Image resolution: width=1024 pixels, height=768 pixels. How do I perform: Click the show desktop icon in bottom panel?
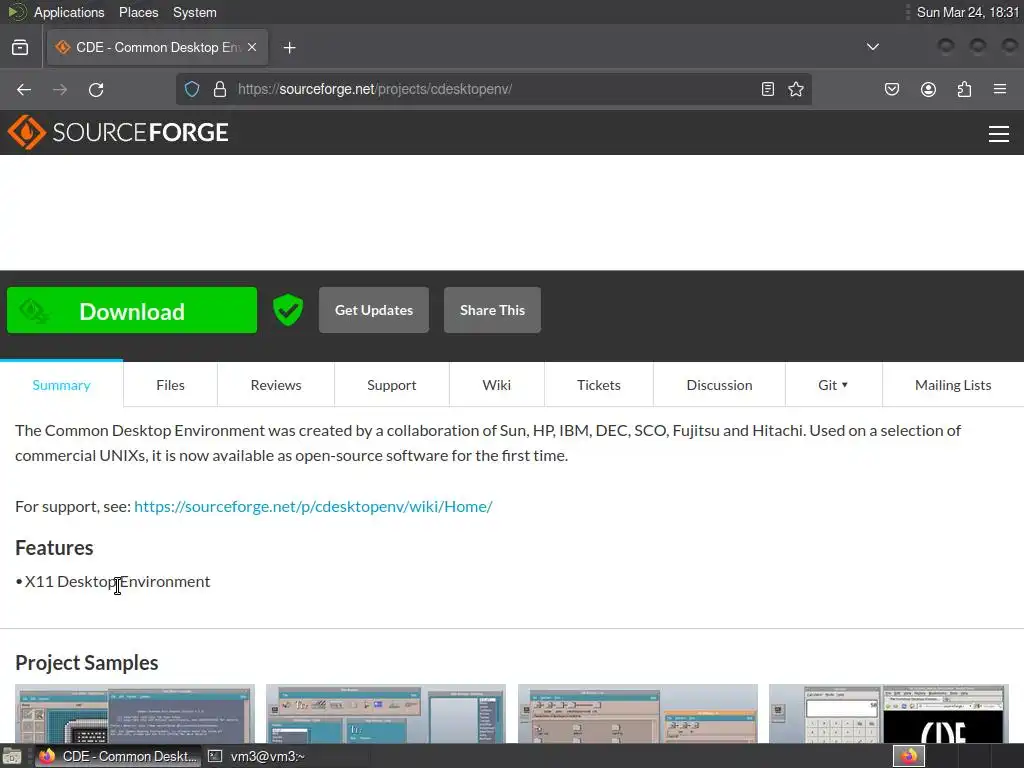(x=12, y=756)
